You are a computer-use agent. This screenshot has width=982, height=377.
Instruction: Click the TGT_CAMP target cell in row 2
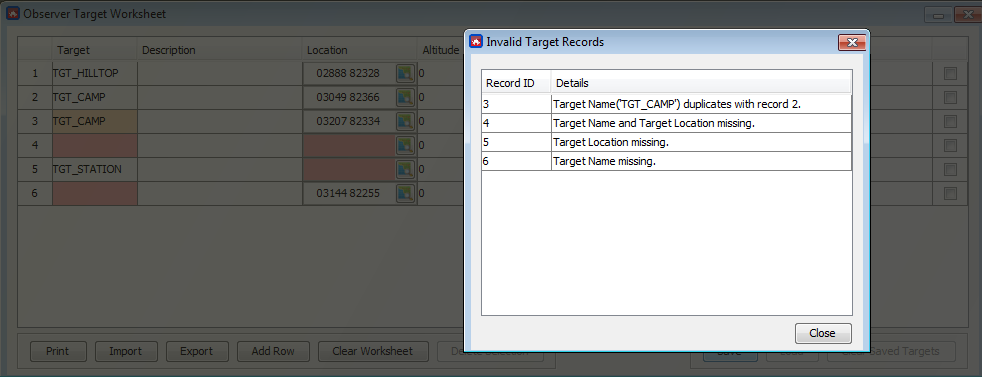95,97
